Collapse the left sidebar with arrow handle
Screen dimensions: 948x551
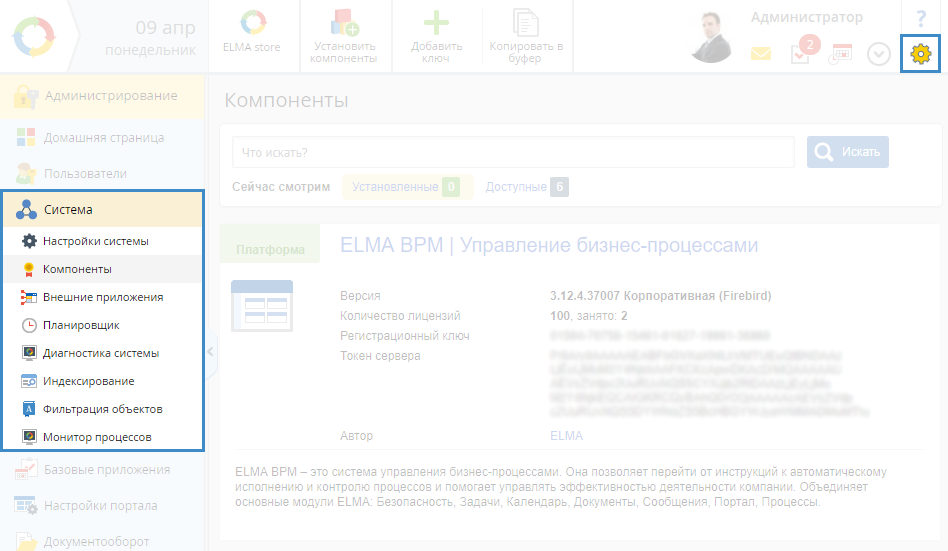tap(210, 351)
